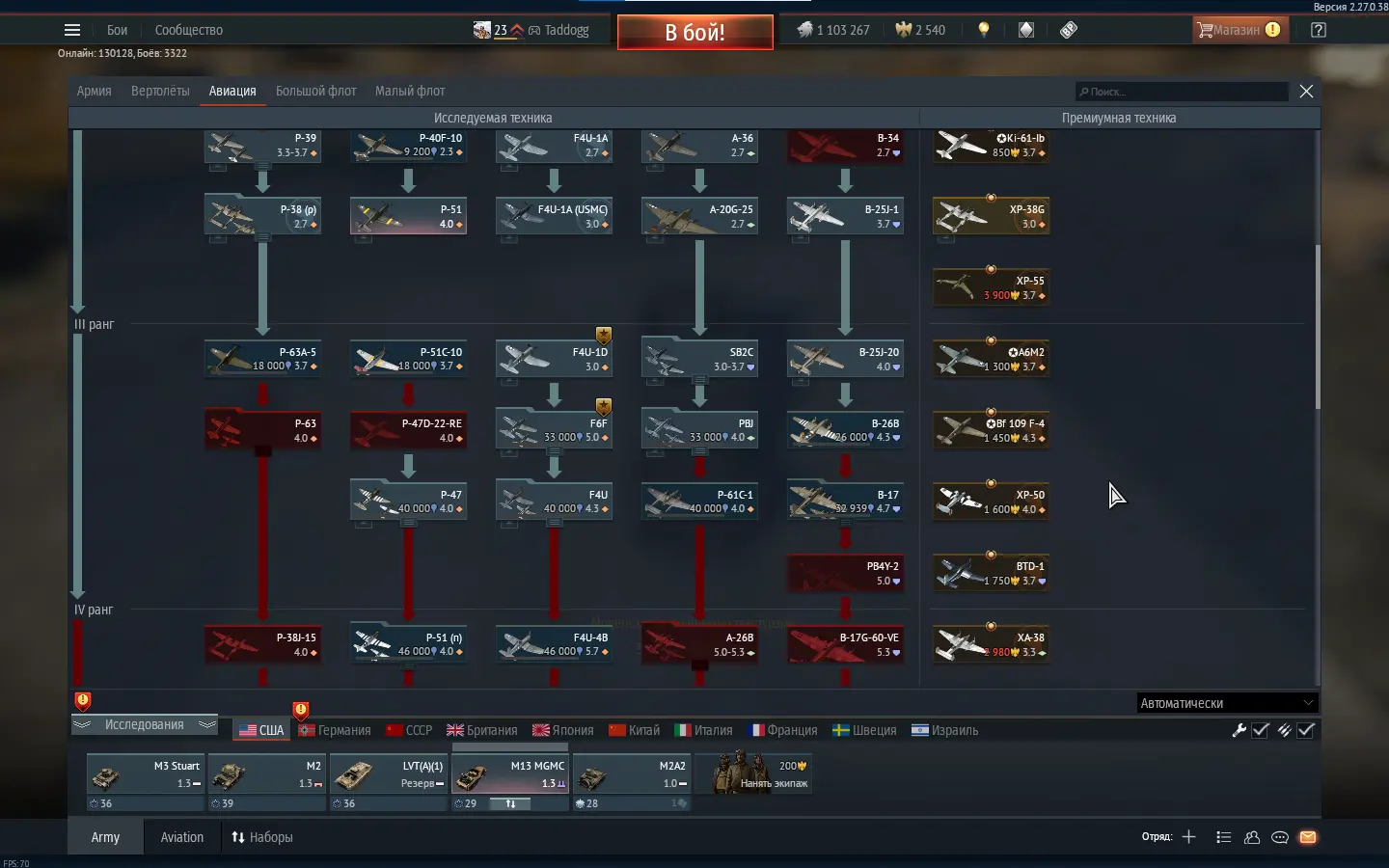Image resolution: width=1389 pixels, height=868 pixels.
Task: Select premium BTD-1 aircraft card
Action: pos(991,574)
